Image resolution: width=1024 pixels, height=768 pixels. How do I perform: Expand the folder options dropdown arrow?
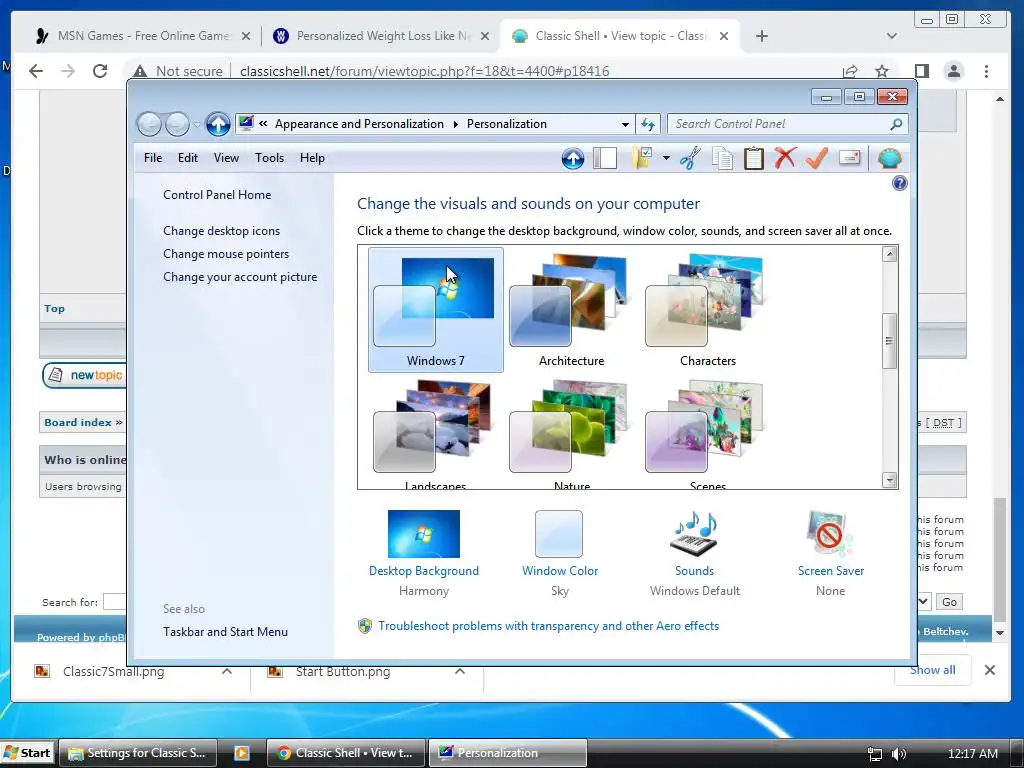(666, 158)
